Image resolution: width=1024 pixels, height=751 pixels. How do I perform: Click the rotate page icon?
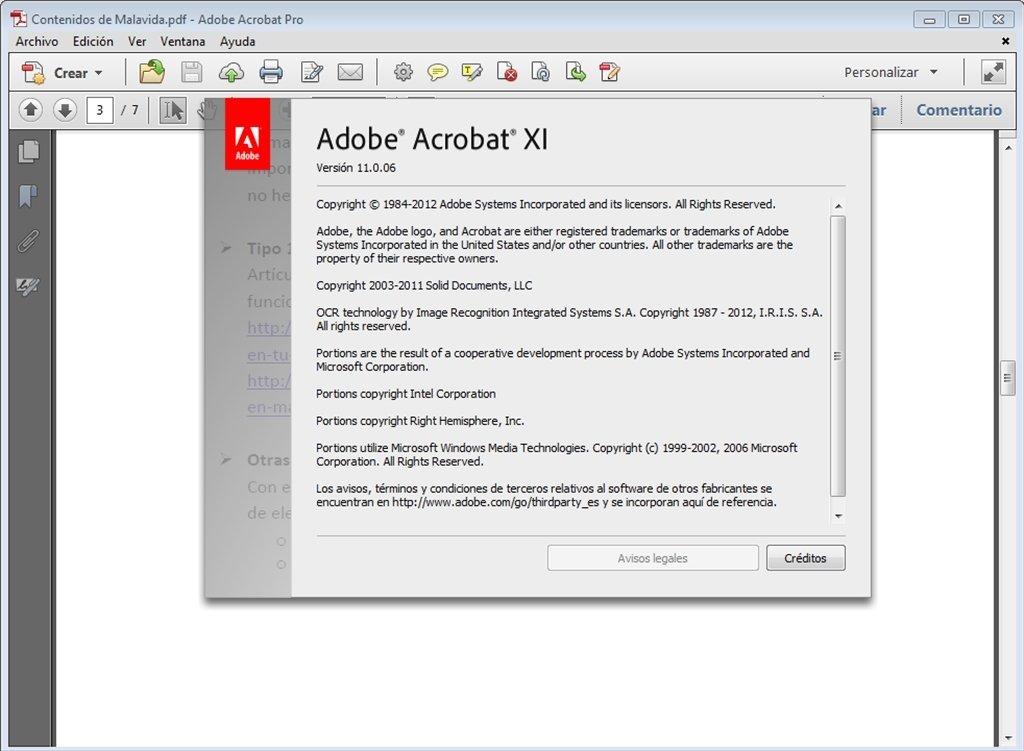tap(541, 72)
